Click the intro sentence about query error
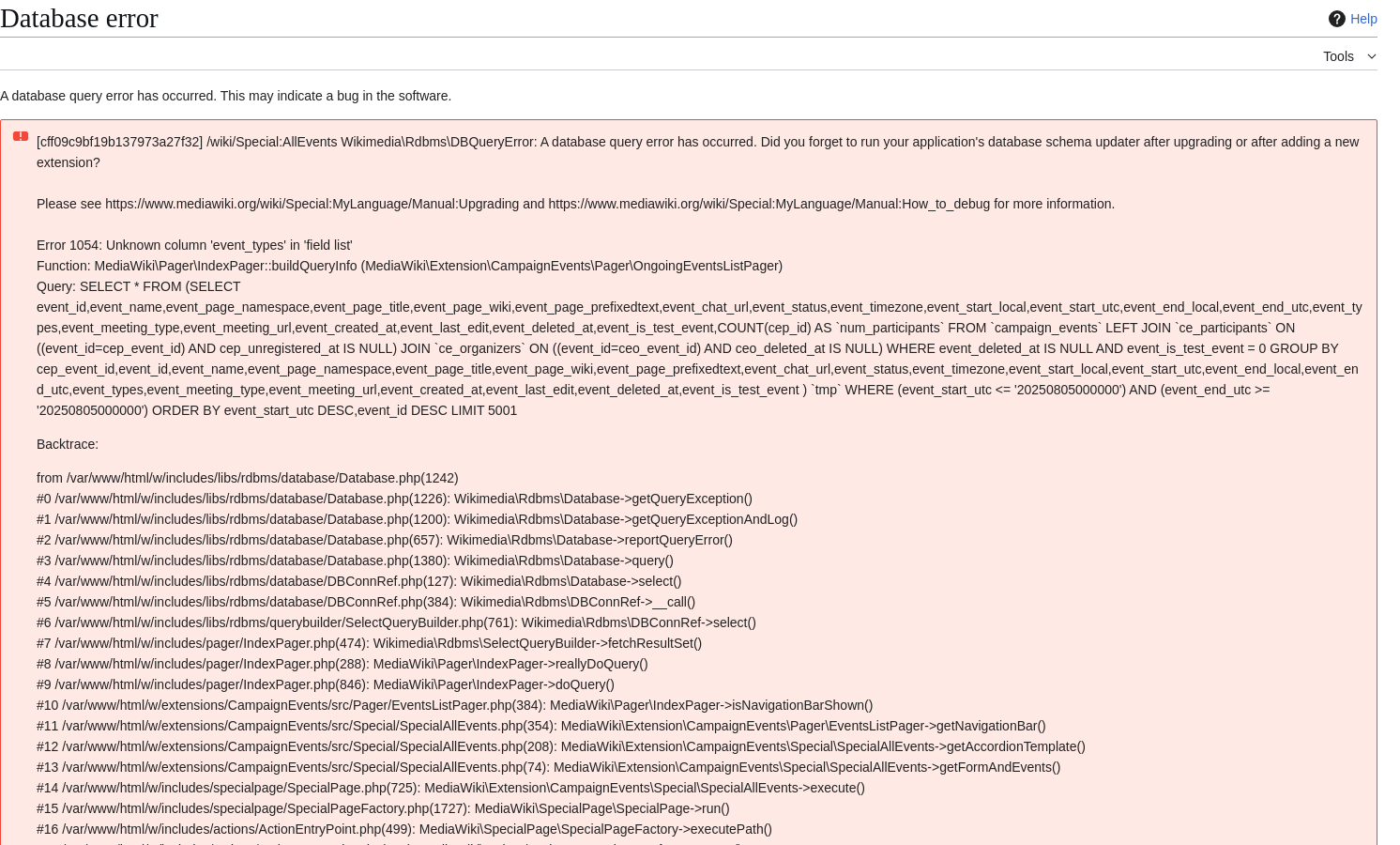 click(x=225, y=96)
